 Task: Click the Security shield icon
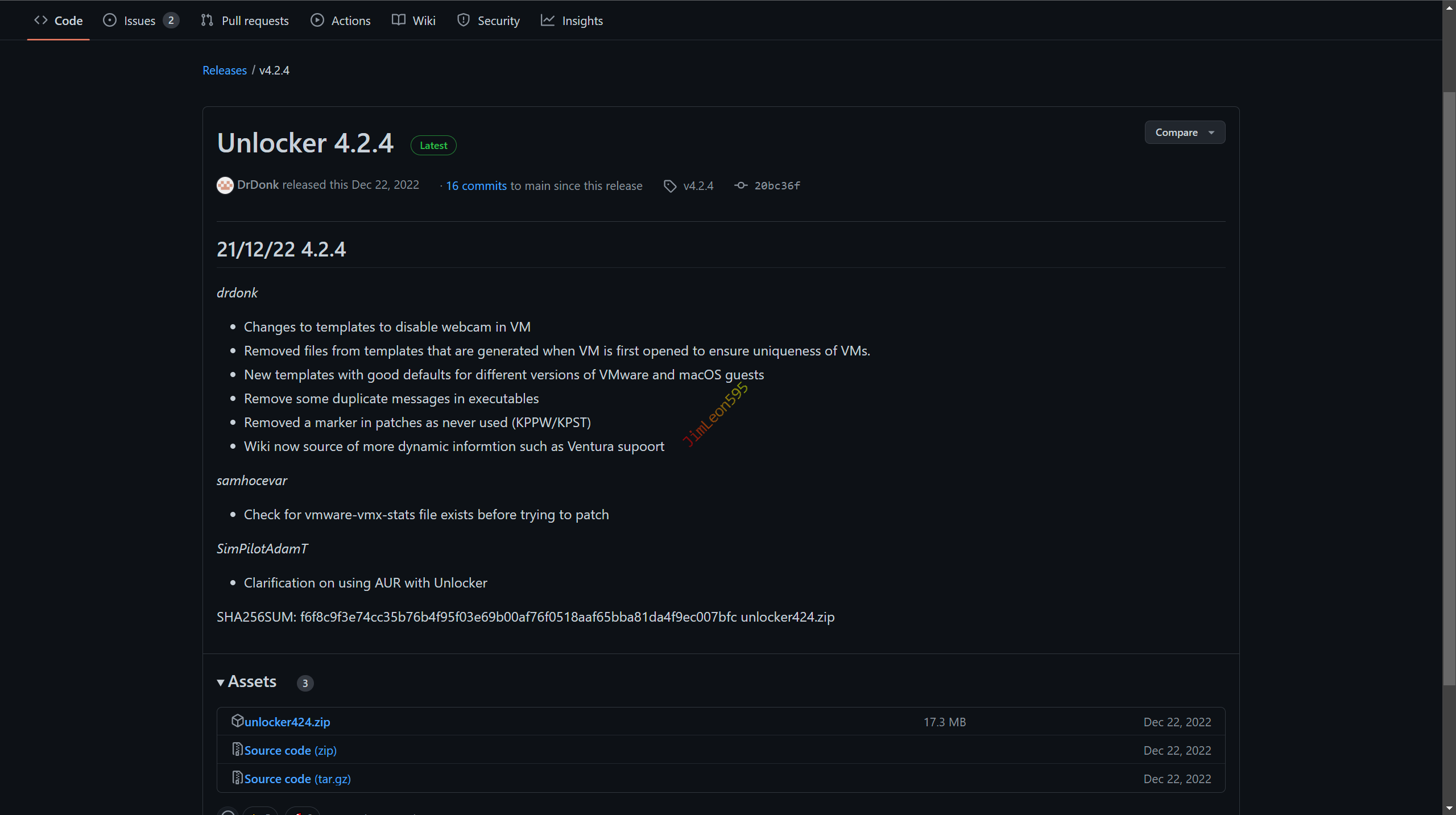[464, 20]
